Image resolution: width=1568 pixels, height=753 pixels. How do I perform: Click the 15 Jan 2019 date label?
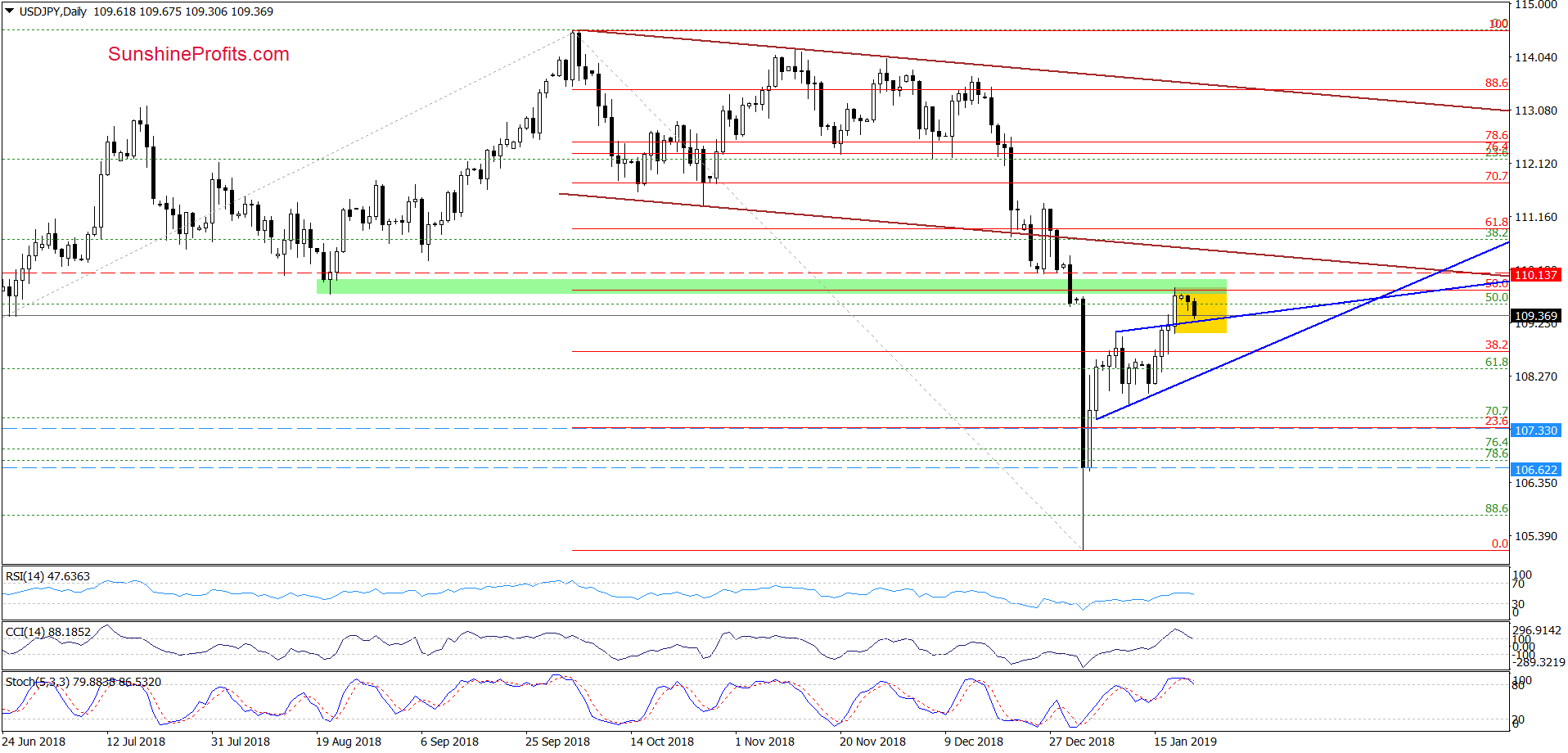[x=1185, y=742]
